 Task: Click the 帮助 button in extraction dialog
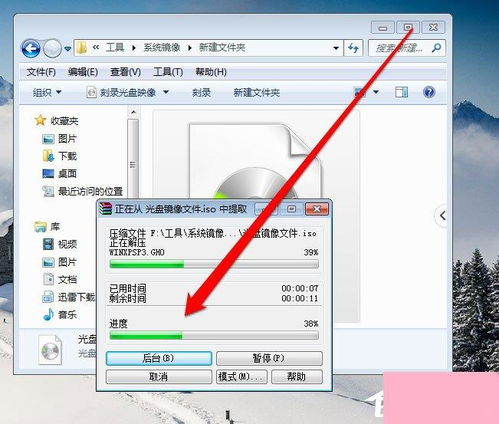point(297,377)
